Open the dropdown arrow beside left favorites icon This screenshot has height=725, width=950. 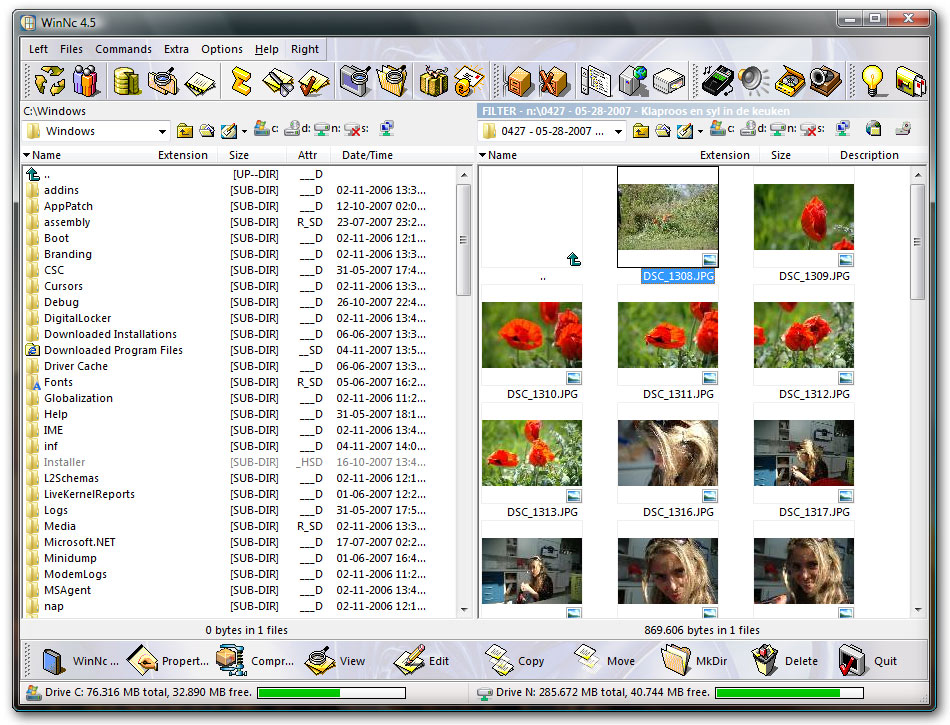(244, 131)
